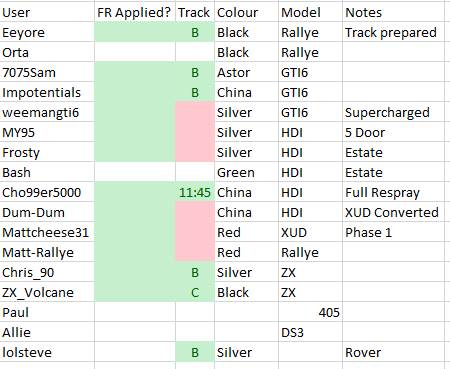The height and width of the screenshot is (369, 450).
Task: Select the empty FR Applied cell for Orta
Action: (x=135, y=52)
